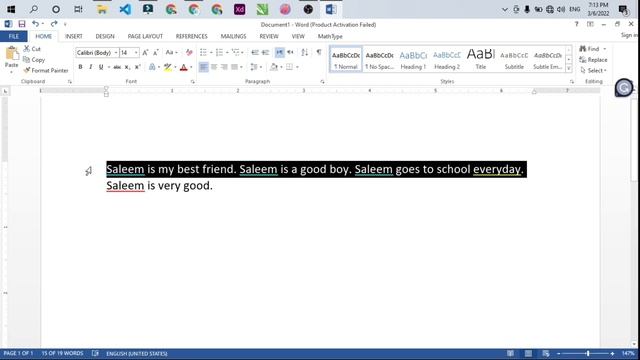Click the Paste clipboard icon
Screen dimensions: 640x360
pos(12,53)
